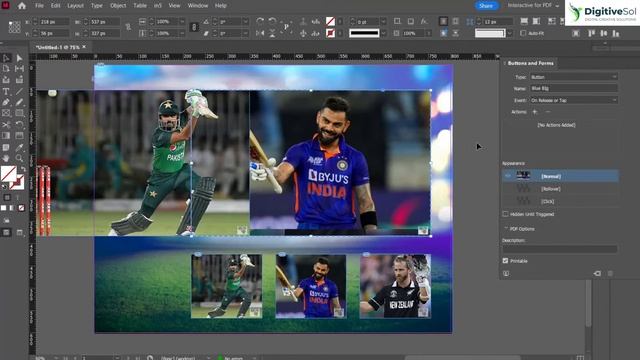Image resolution: width=640 pixels, height=360 pixels.
Task: Toggle the Printable checkbox
Action: 505,260
